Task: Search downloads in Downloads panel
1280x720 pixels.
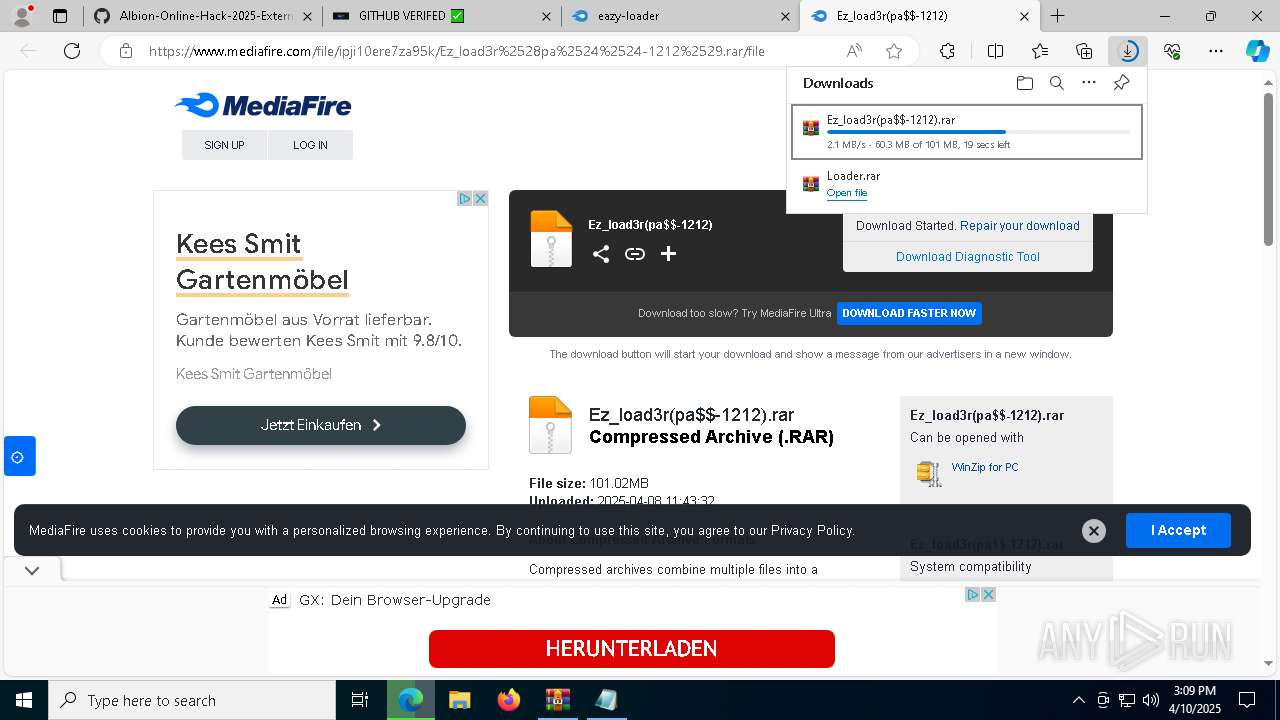Action: coord(1056,83)
